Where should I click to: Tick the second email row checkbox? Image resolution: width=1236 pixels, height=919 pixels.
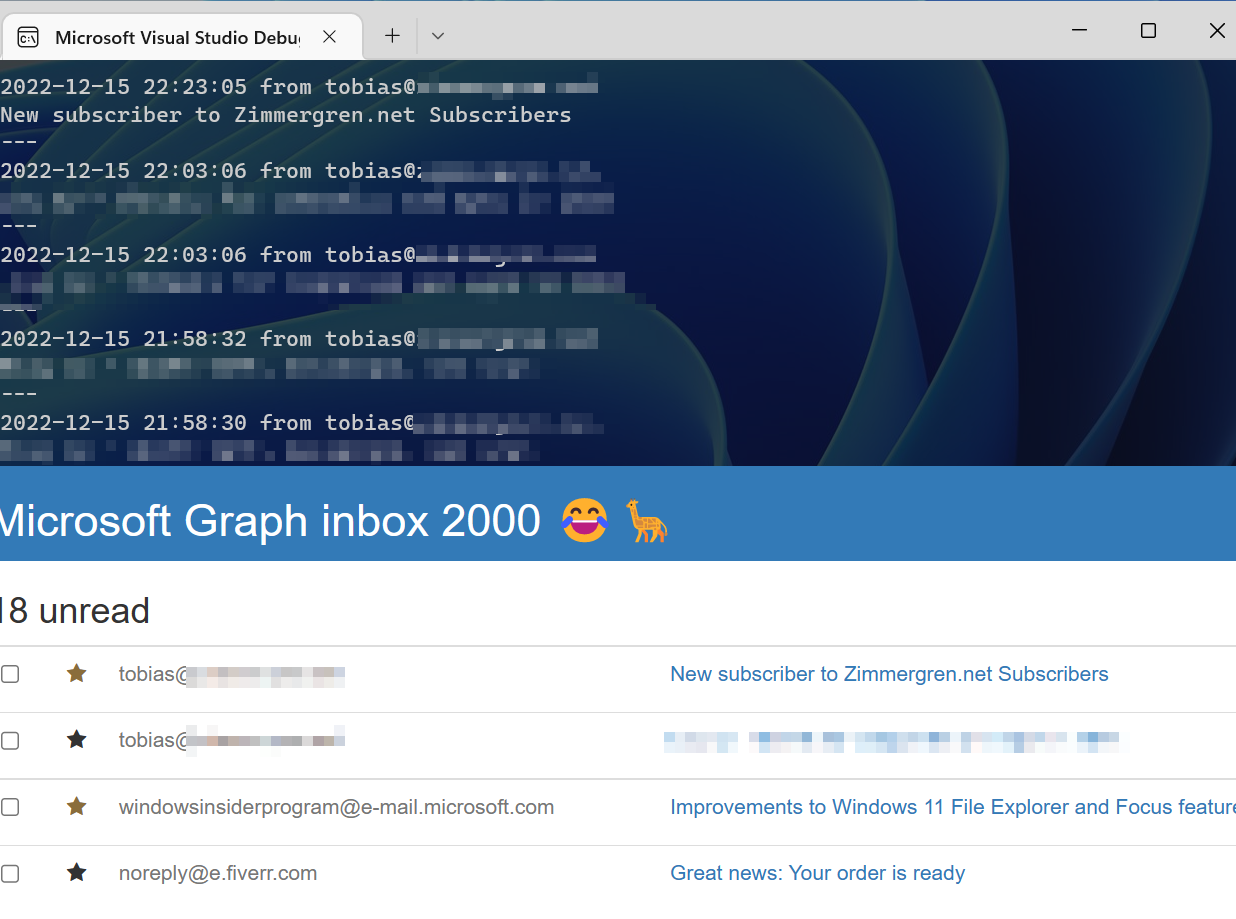(x=10, y=740)
